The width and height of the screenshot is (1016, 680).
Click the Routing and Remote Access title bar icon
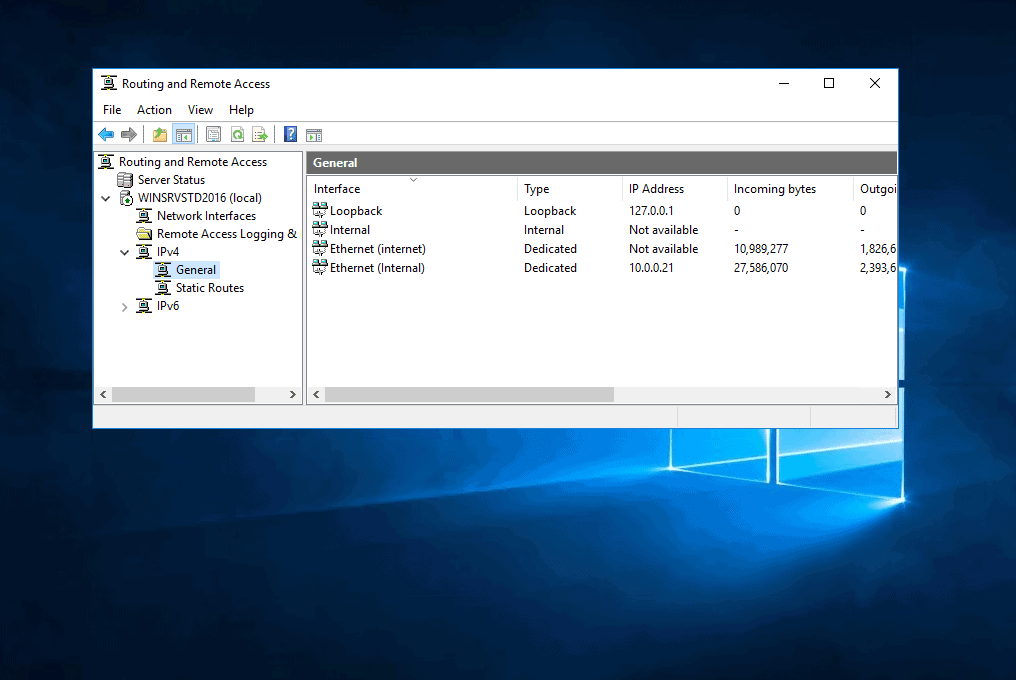109,83
